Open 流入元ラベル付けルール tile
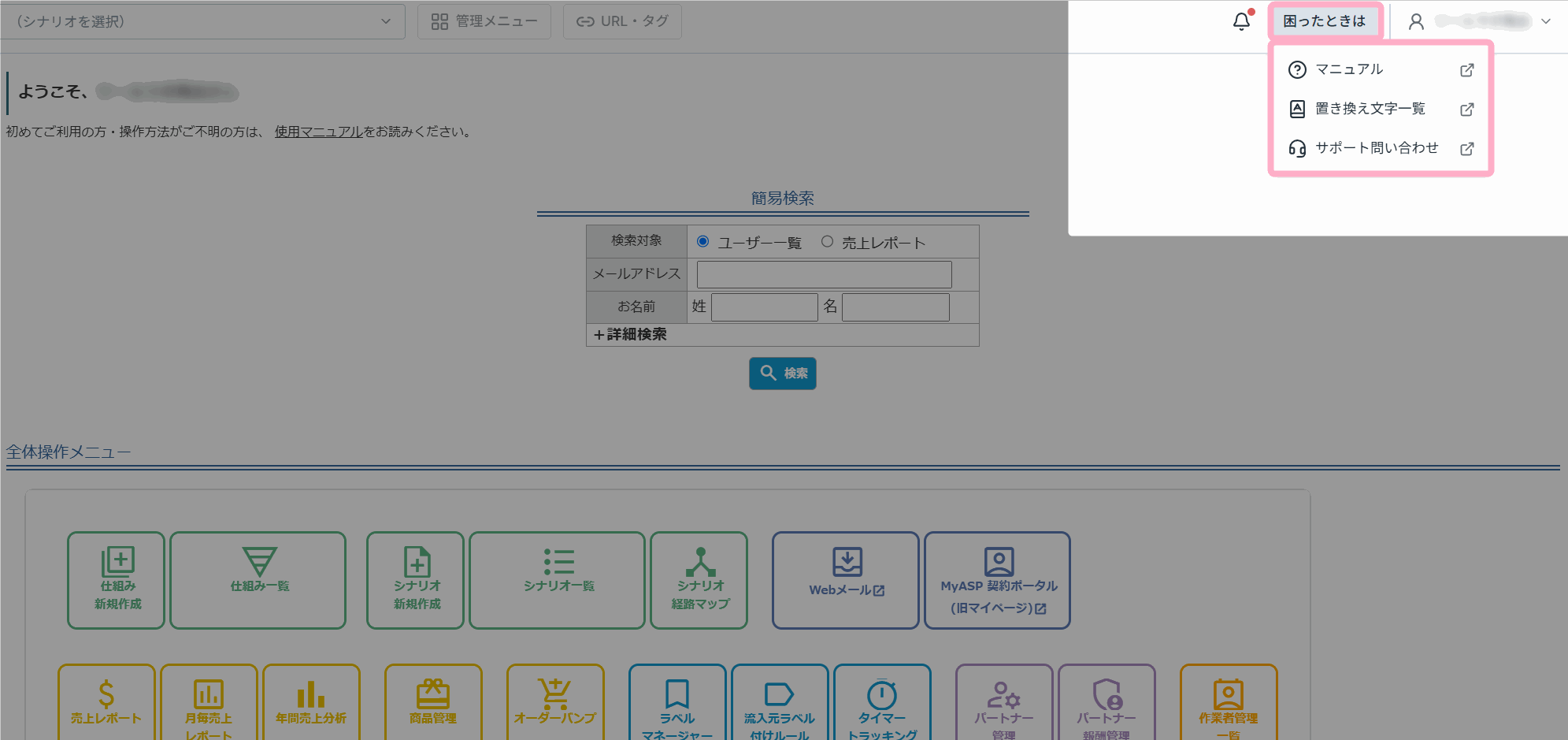 780,702
